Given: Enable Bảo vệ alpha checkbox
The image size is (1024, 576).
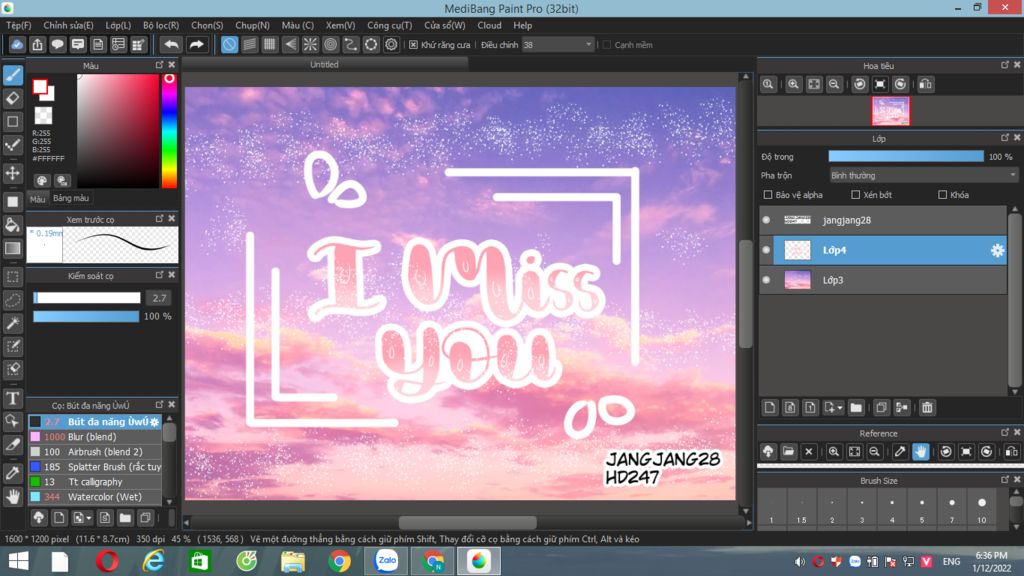Looking at the screenshot, I should 768,195.
